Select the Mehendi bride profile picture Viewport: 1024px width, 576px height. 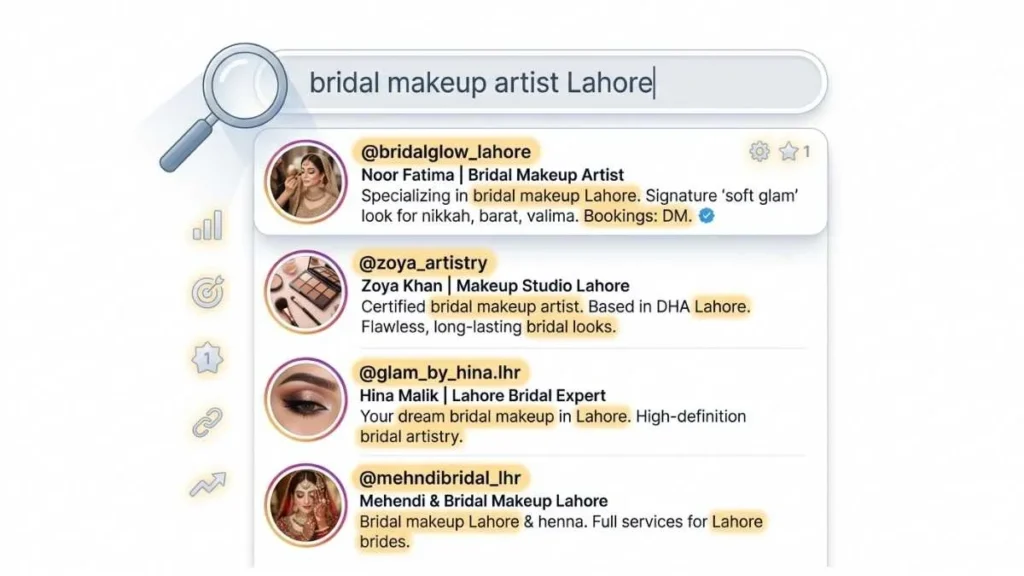pos(306,505)
